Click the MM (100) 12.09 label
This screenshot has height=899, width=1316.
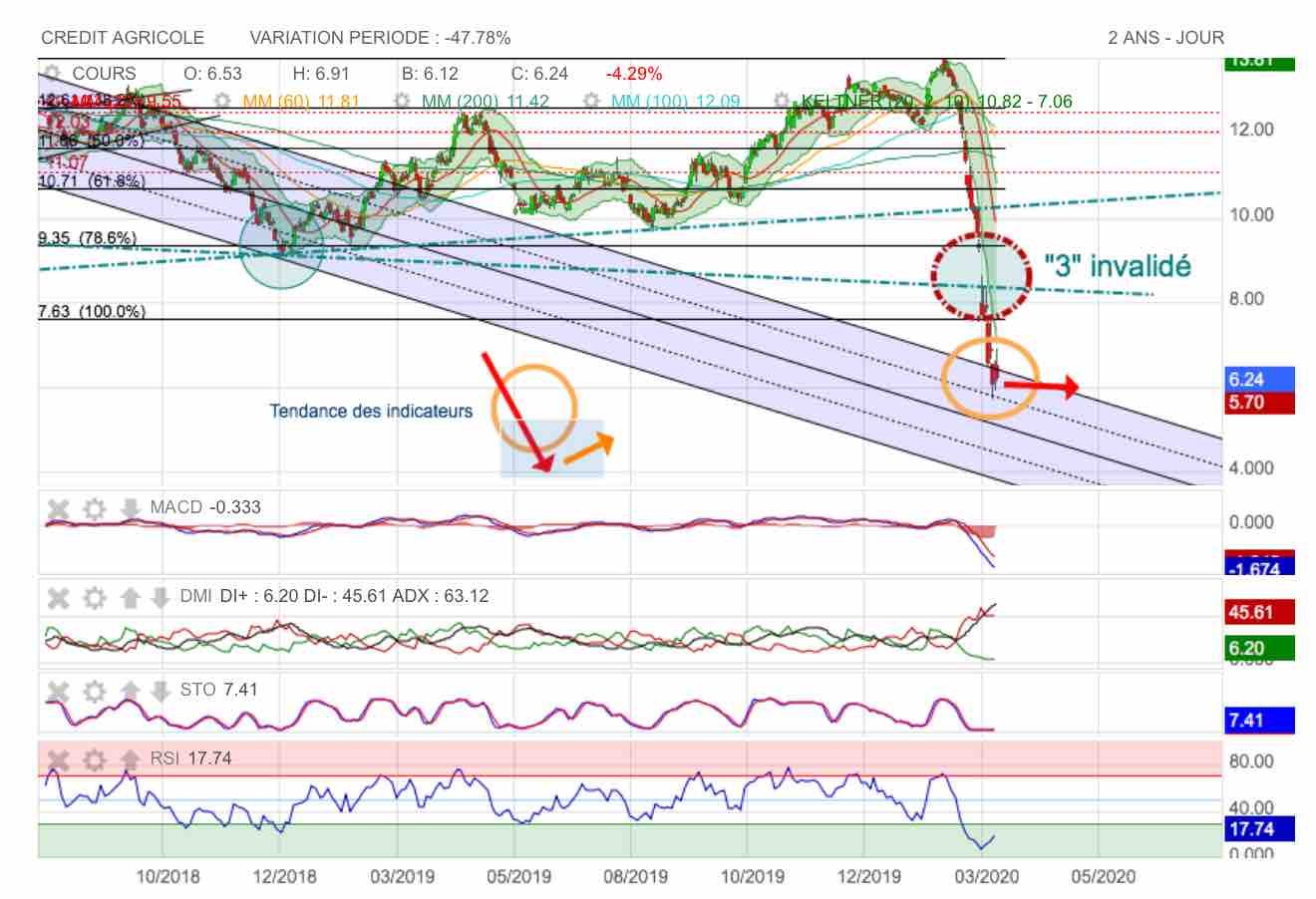pyautogui.click(x=675, y=102)
